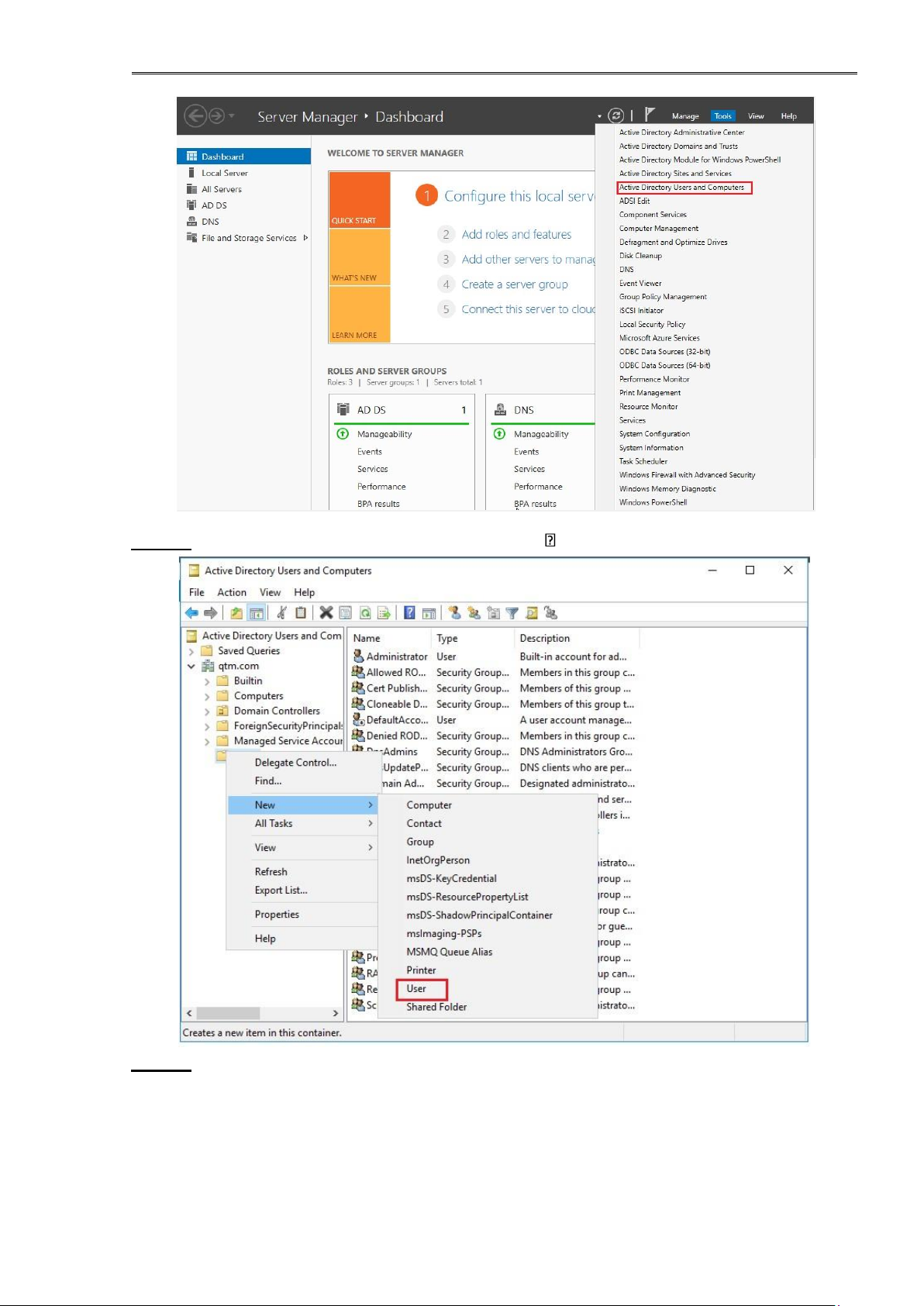Click the Filter funnel toolbar icon
The width and height of the screenshot is (924, 1306).
coord(512,613)
